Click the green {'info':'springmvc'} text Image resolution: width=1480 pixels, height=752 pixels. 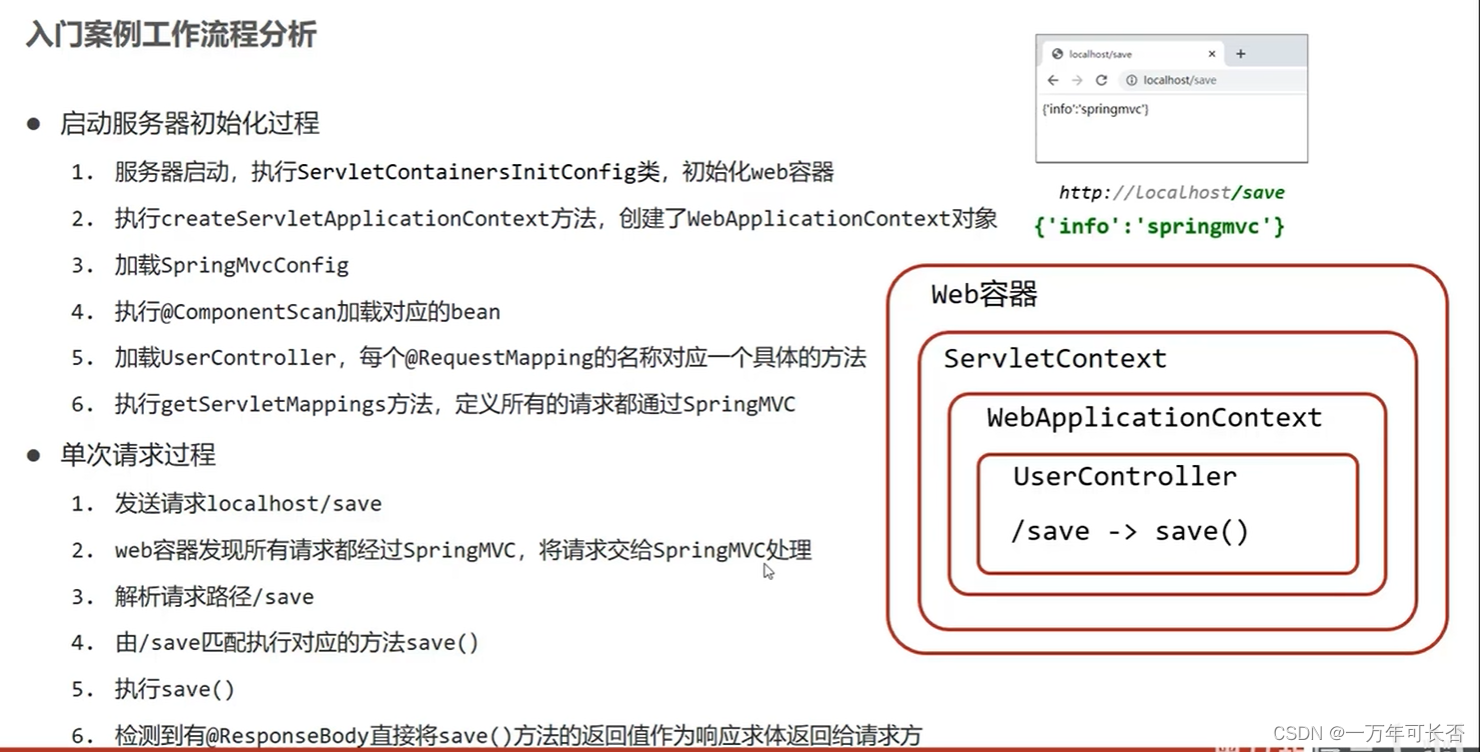tap(1159, 227)
